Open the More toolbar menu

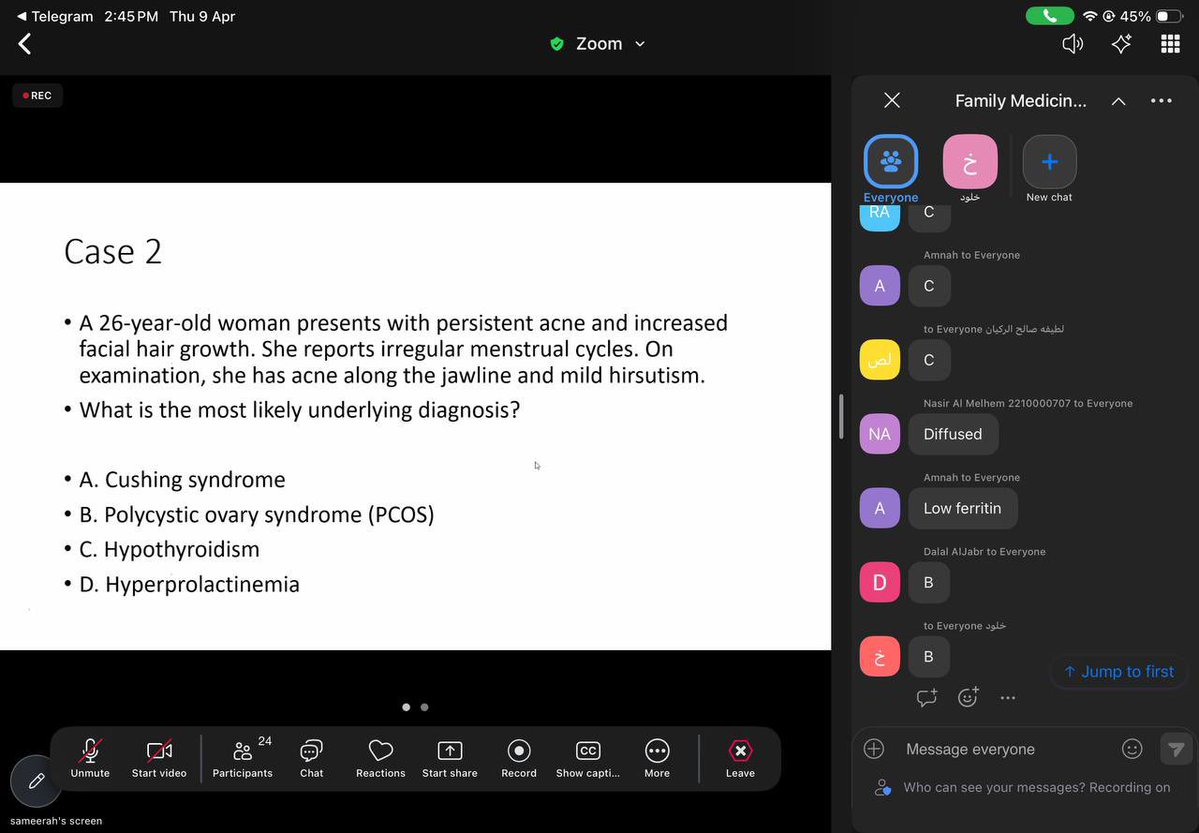click(x=657, y=759)
